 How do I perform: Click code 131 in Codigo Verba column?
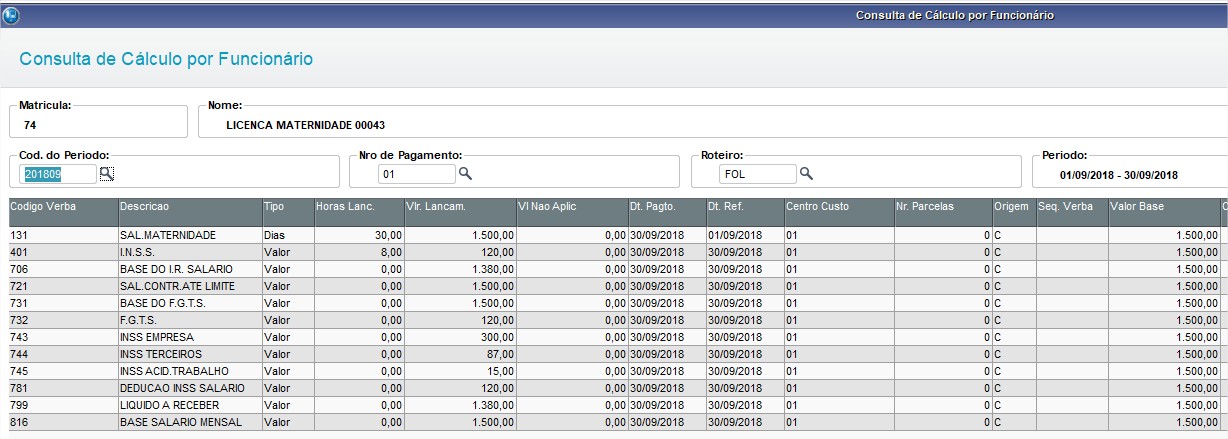pos(19,235)
